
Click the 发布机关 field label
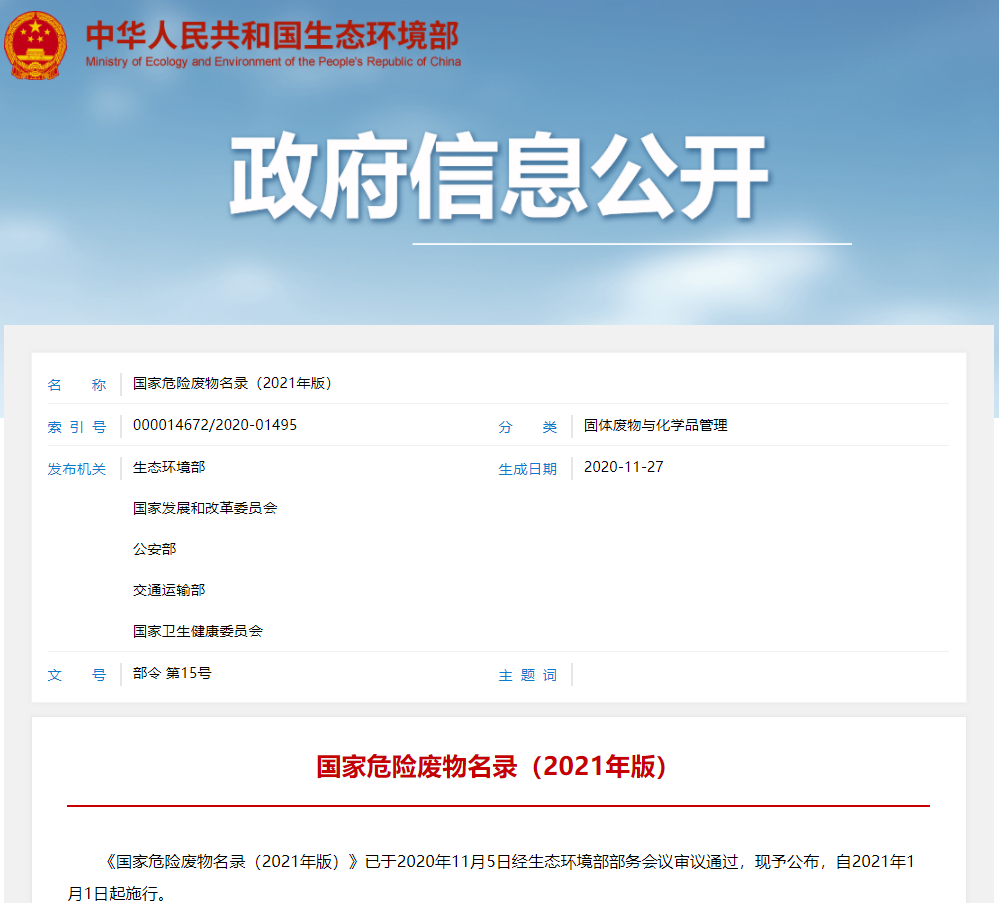[77, 469]
